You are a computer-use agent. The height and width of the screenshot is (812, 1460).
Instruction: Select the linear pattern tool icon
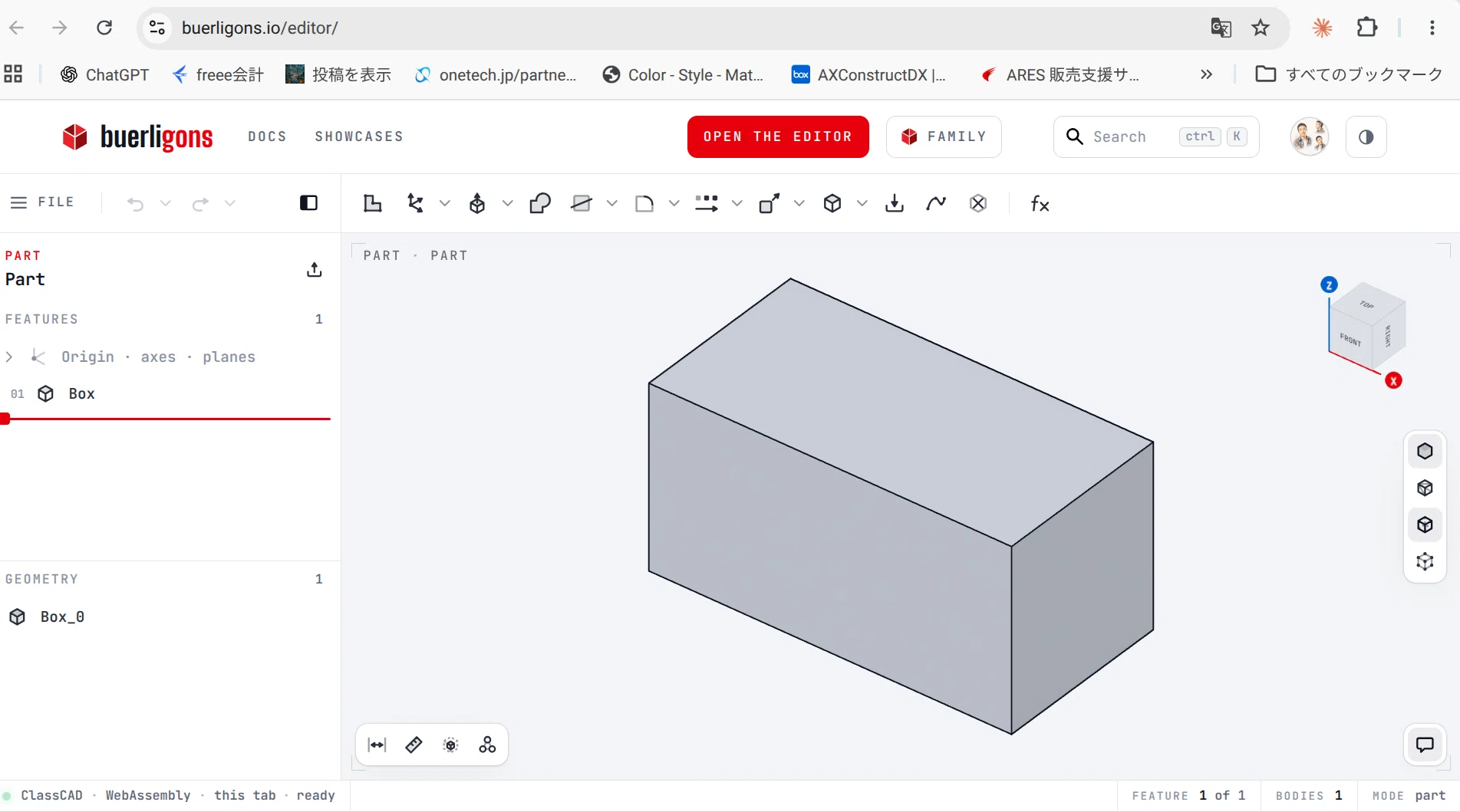(707, 203)
